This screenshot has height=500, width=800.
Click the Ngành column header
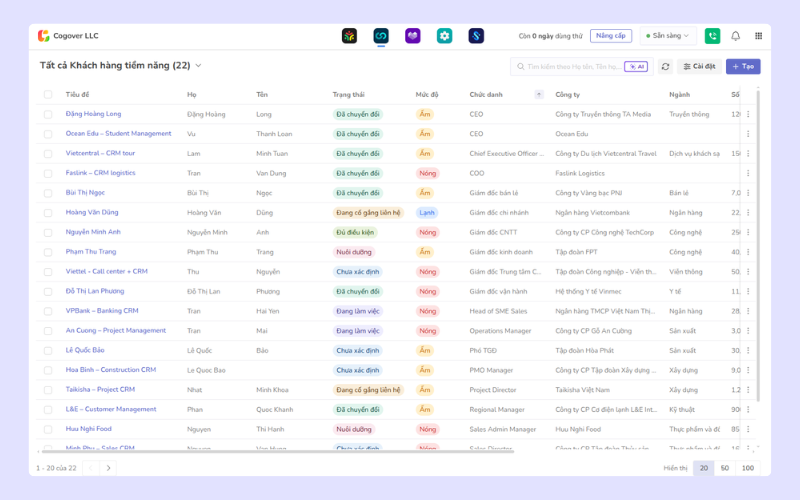679,94
